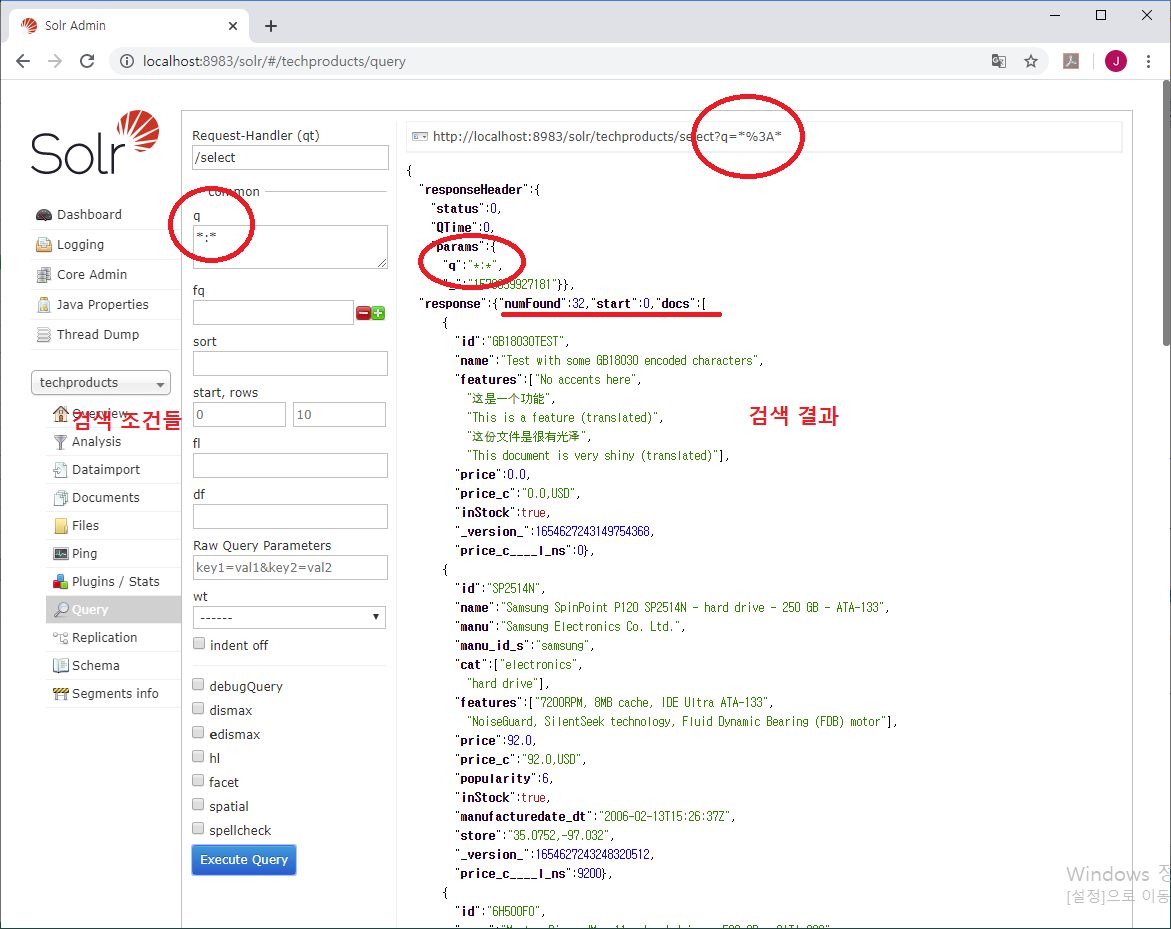The width and height of the screenshot is (1171, 929).
Task: Select the Query menu item
Action: coord(114,609)
